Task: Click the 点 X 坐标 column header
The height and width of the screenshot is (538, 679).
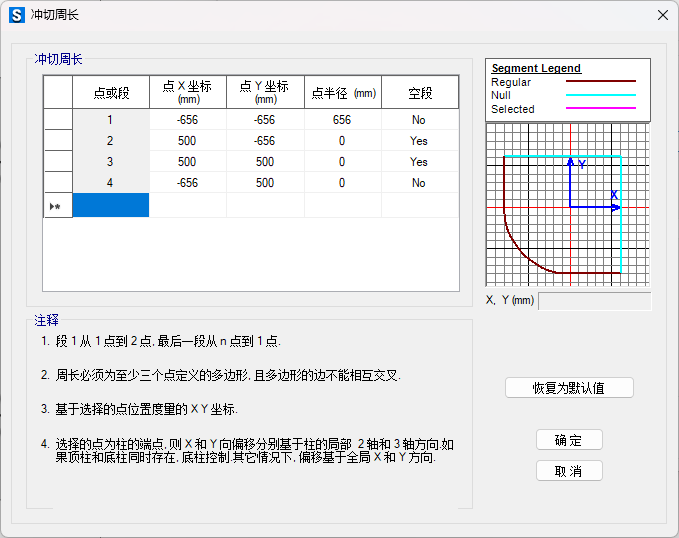Action: point(188,92)
